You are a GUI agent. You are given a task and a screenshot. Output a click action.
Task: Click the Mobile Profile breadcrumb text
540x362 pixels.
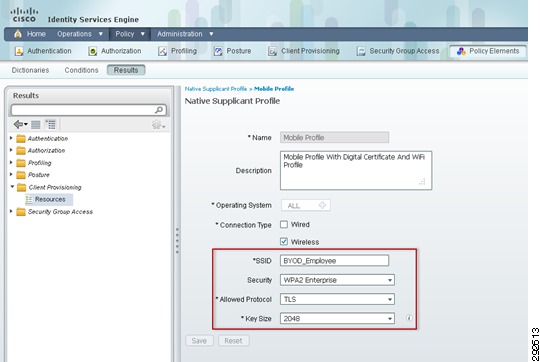pos(274,89)
